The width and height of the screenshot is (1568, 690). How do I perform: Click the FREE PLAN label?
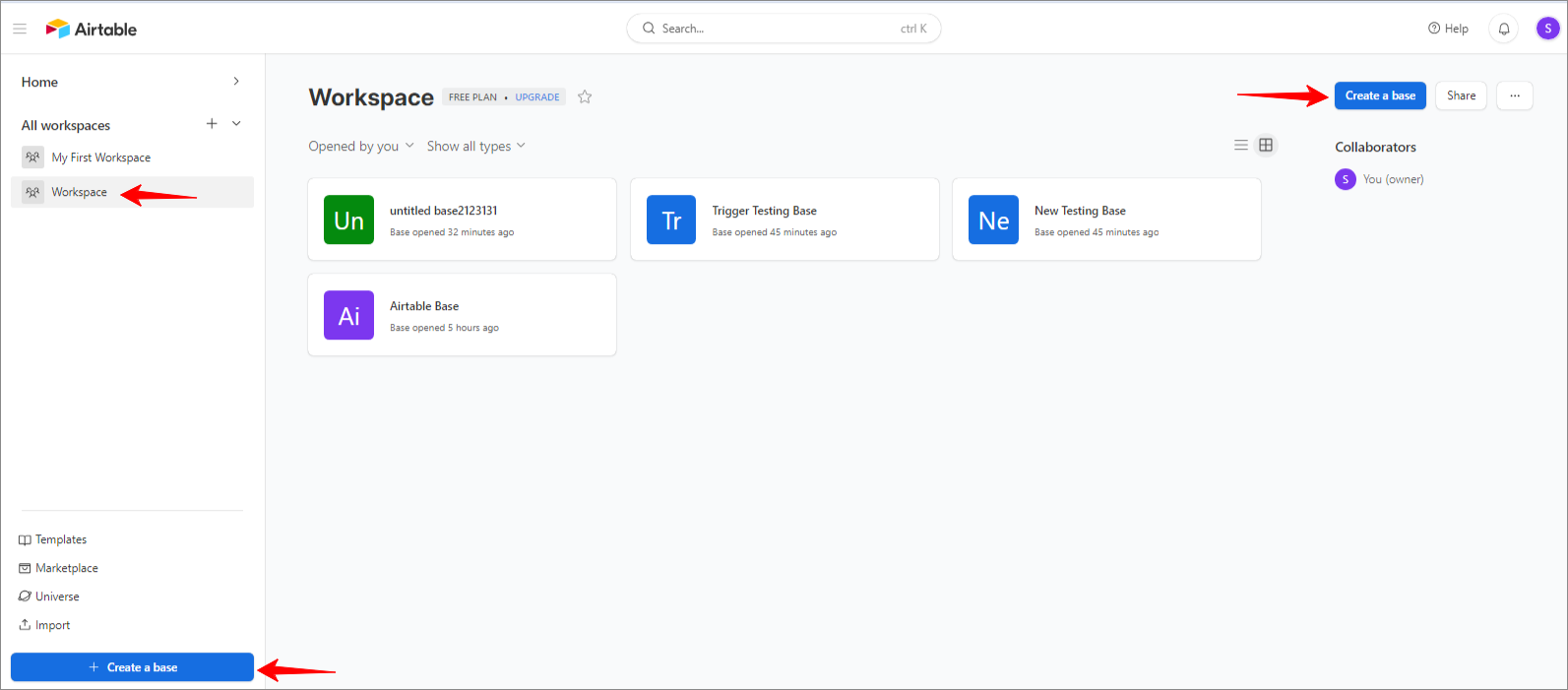tap(472, 97)
